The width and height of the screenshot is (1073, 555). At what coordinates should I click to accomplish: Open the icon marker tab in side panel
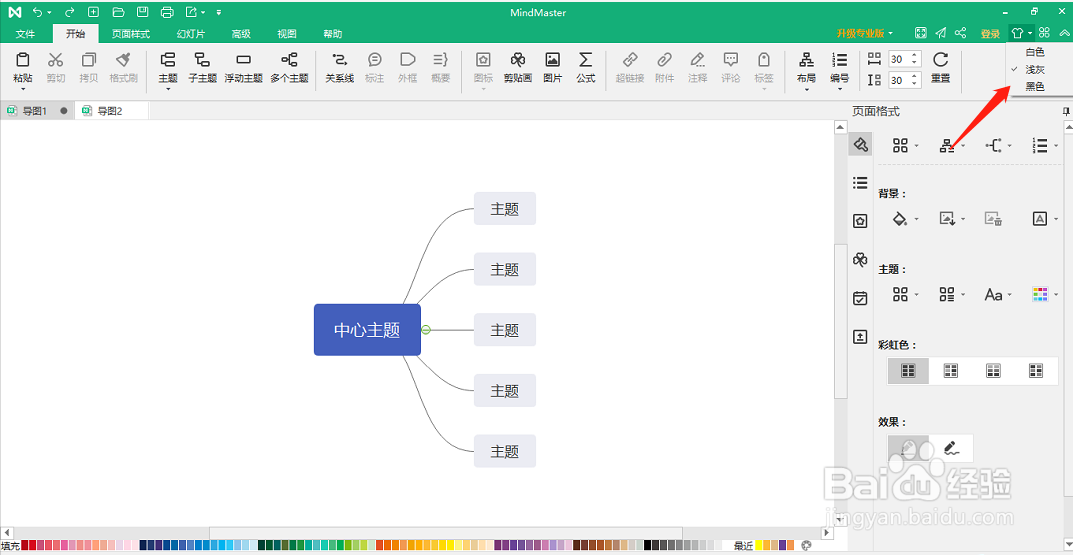pos(860,221)
